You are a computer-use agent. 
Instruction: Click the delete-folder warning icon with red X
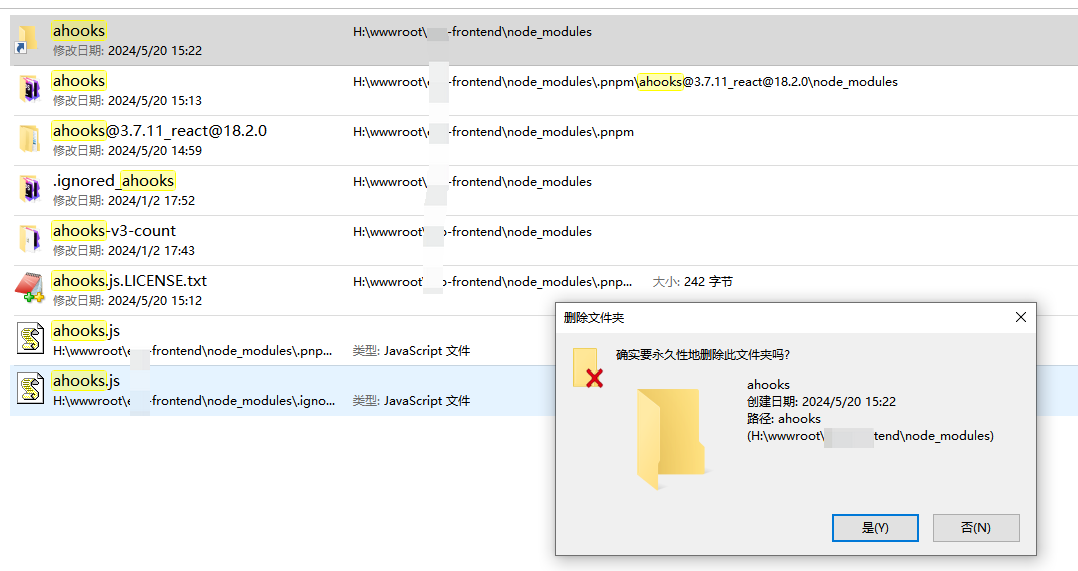coord(588,368)
